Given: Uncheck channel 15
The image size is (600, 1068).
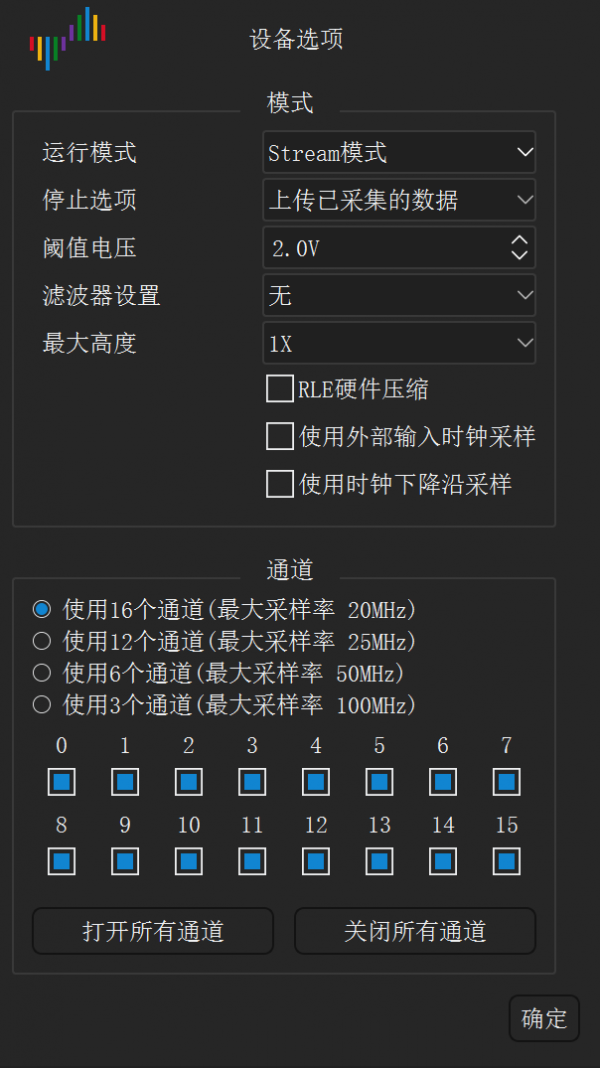Looking at the screenshot, I should [506, 860].
